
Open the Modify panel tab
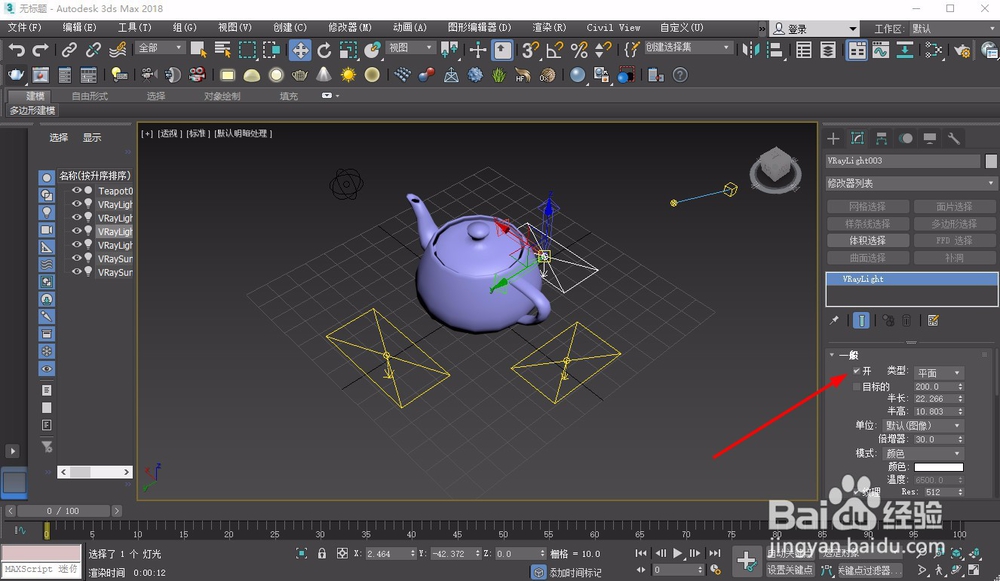[x=857, y=138]
